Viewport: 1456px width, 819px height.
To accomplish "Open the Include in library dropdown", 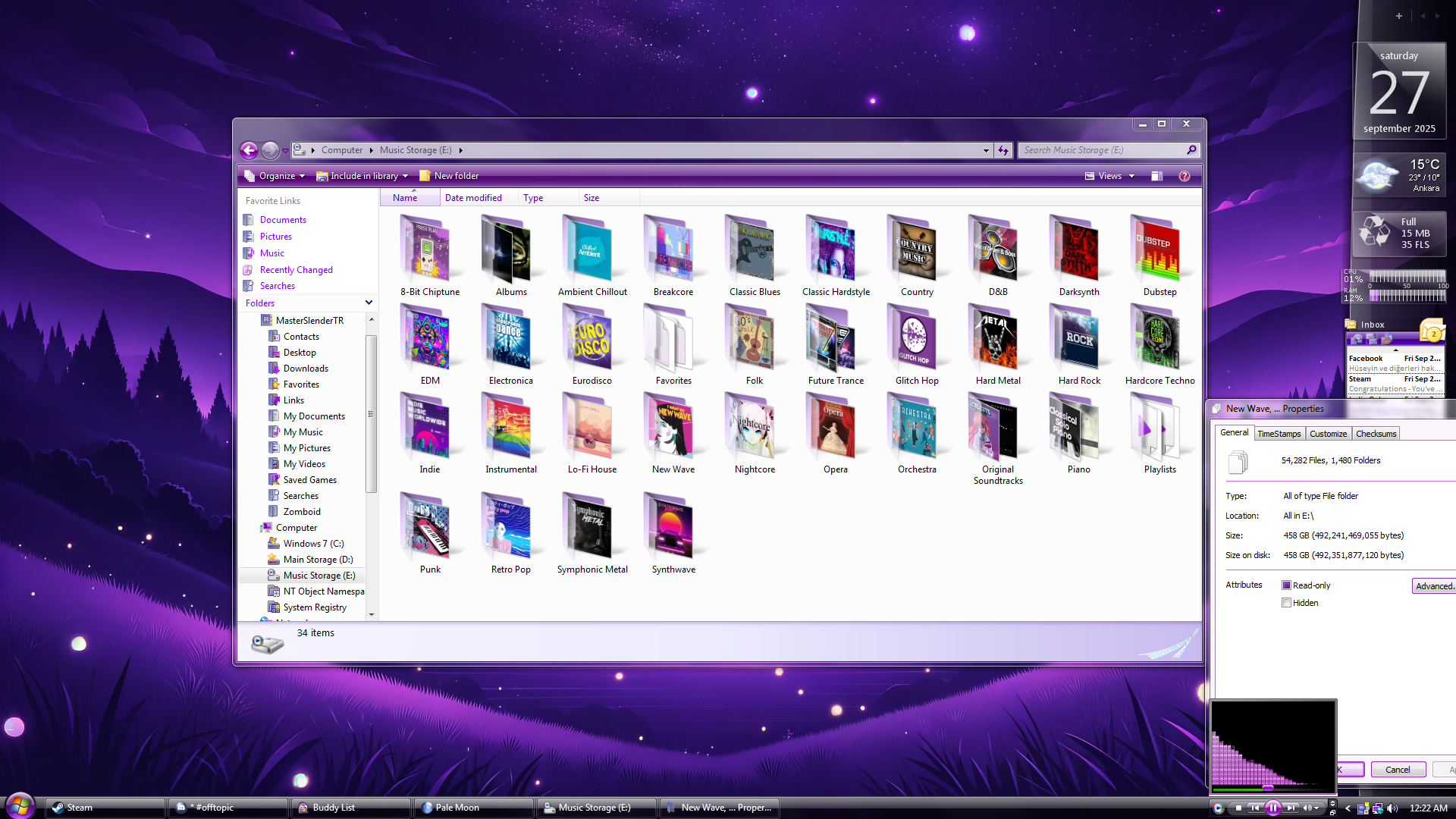I will click(362, 176).
